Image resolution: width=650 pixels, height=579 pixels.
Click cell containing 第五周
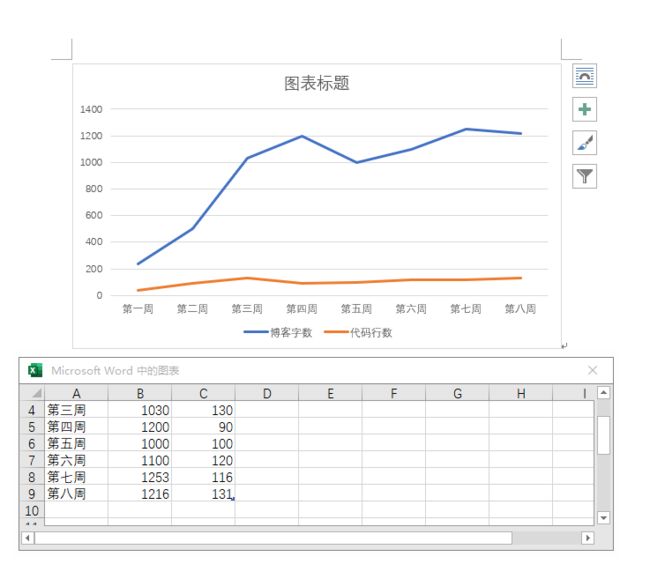tap(76, 443)
